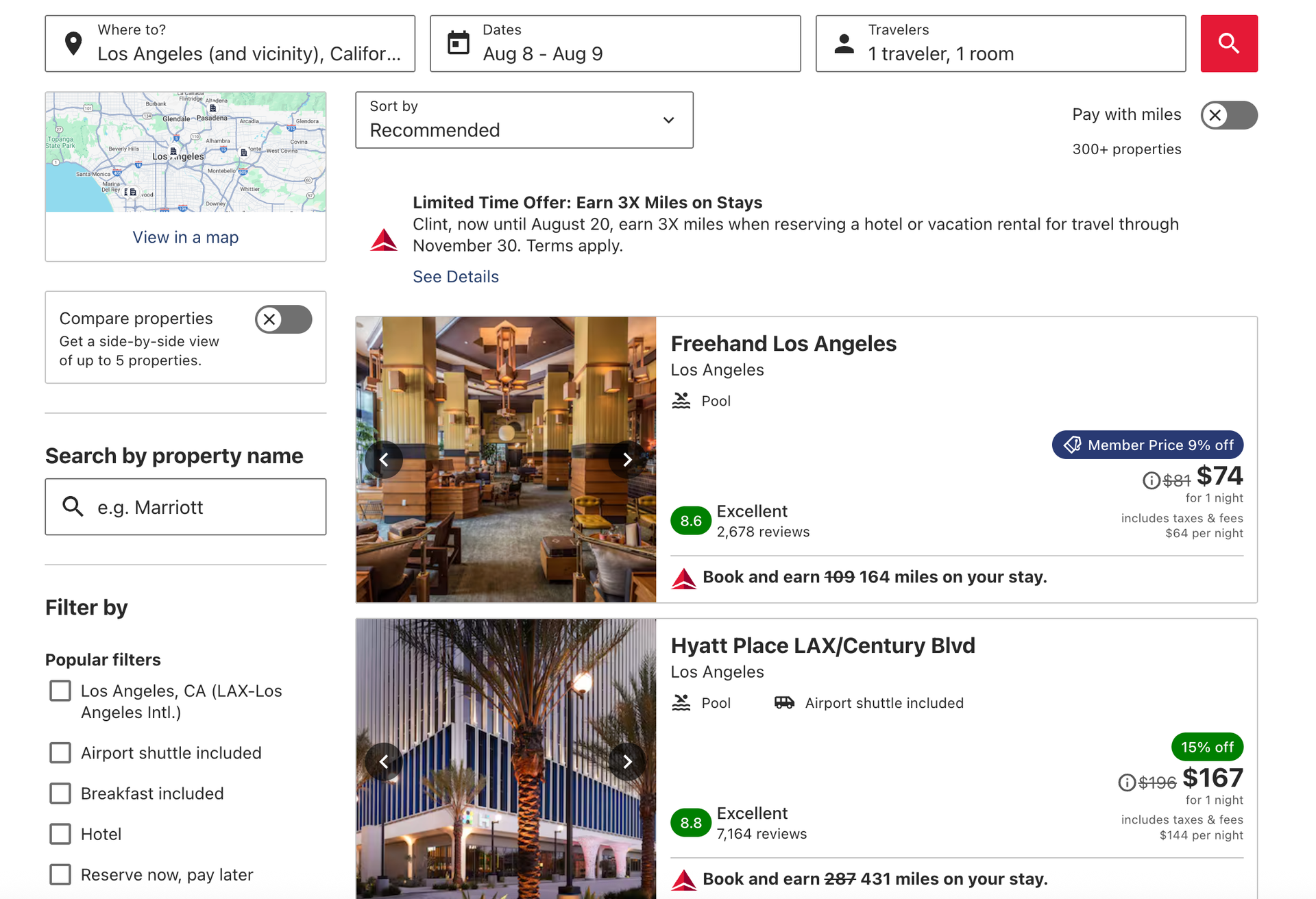Click the Member Price 9% off badge

tap(1147, 445)
